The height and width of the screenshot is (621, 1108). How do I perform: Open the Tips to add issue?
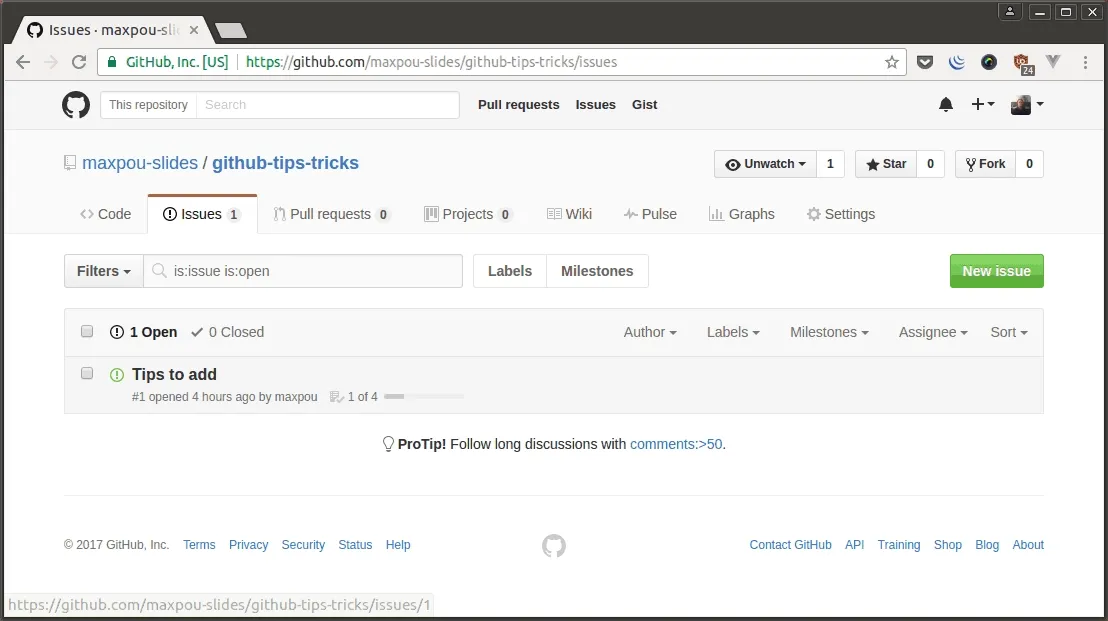point(174,374)
